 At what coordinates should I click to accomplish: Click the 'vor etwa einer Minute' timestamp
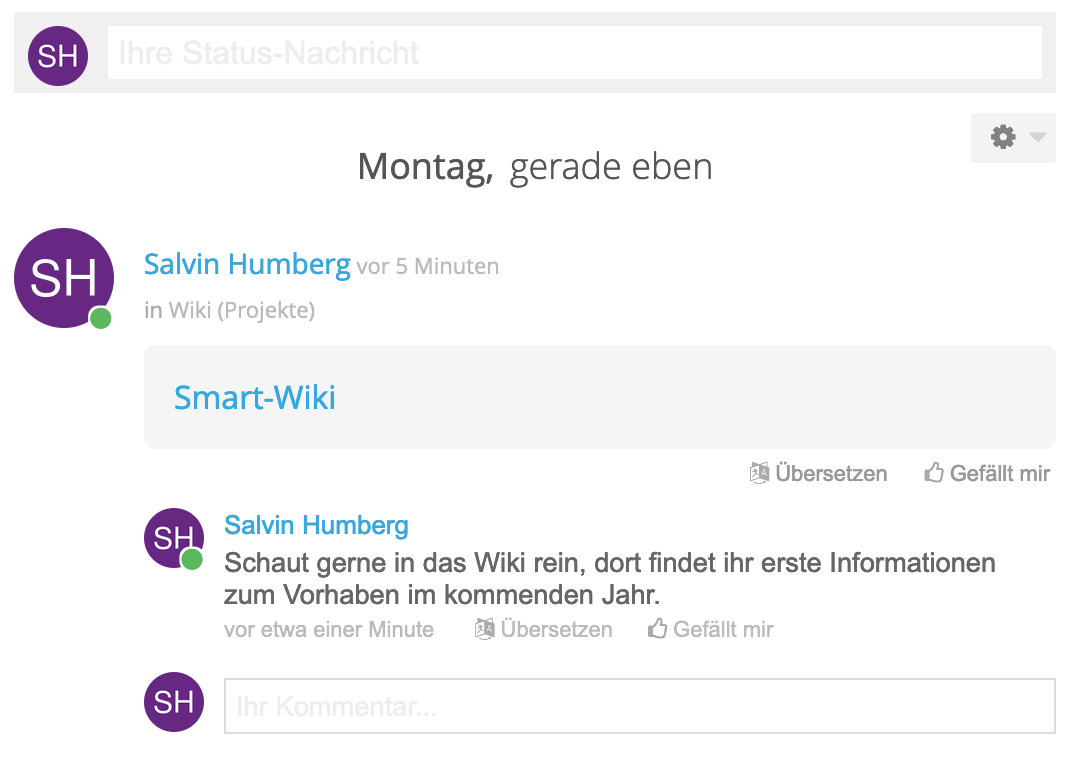click(x=329, y=629)
